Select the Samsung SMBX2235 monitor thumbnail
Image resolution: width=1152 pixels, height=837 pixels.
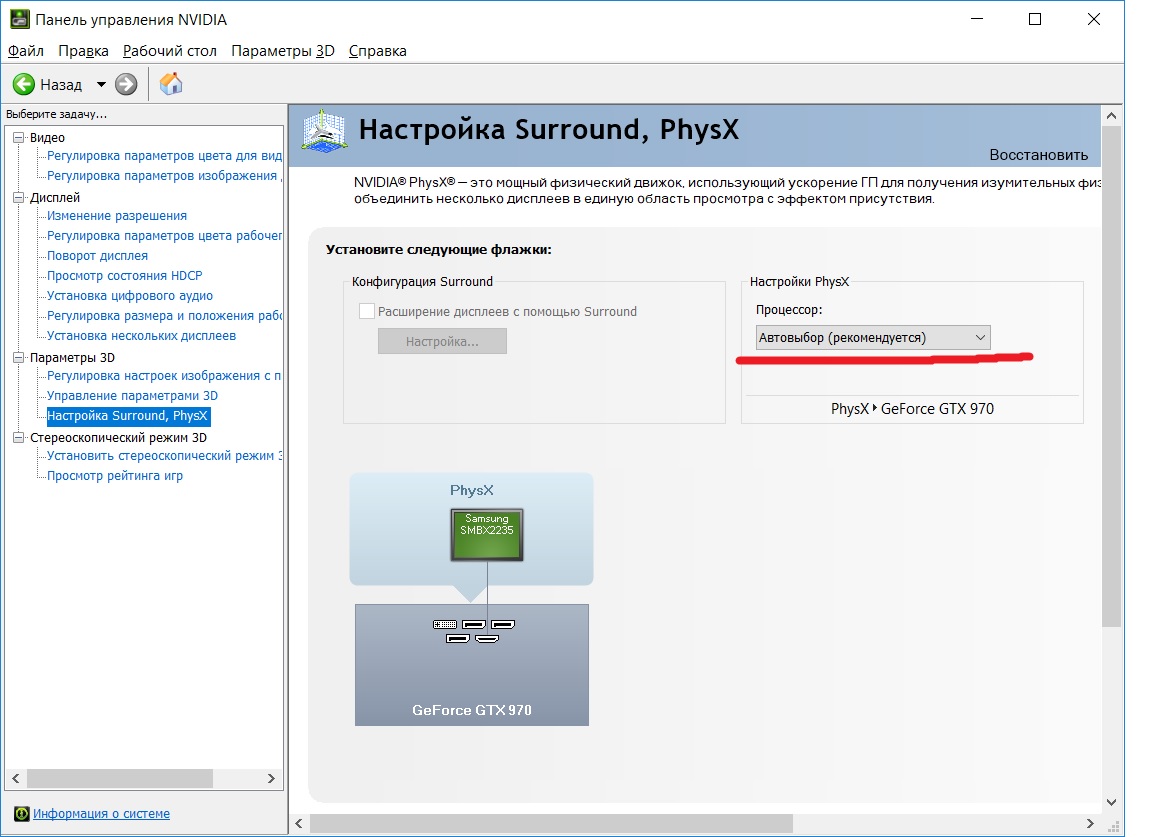coord(486,534)
